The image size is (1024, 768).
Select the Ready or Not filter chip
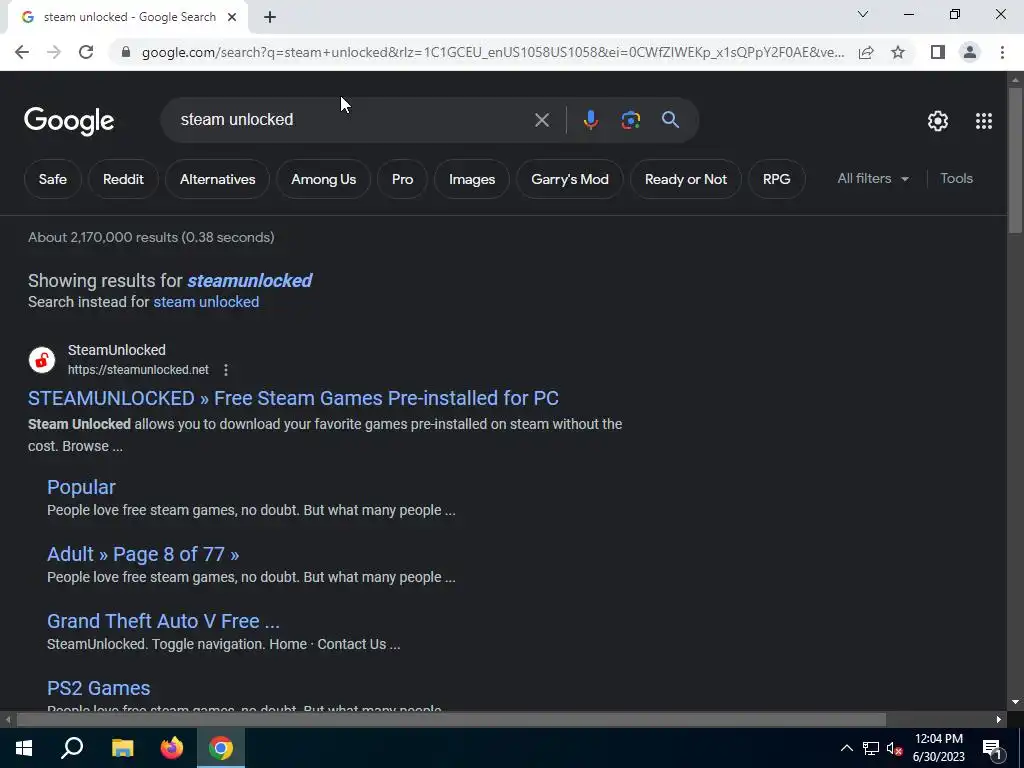686,179
